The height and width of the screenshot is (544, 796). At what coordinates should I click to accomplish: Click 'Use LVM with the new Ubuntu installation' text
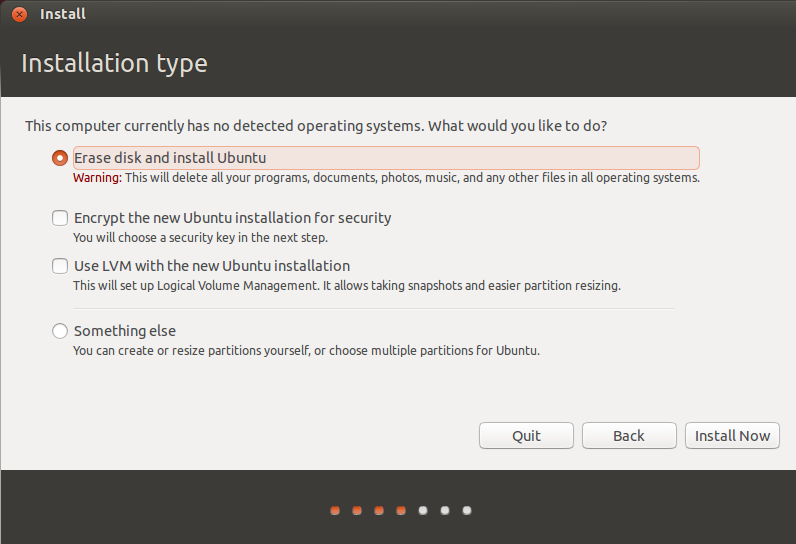pos(212,266)
